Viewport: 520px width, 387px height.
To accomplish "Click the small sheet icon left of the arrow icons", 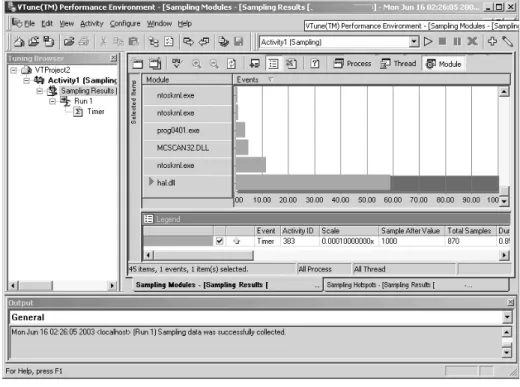I will (169, 42).
